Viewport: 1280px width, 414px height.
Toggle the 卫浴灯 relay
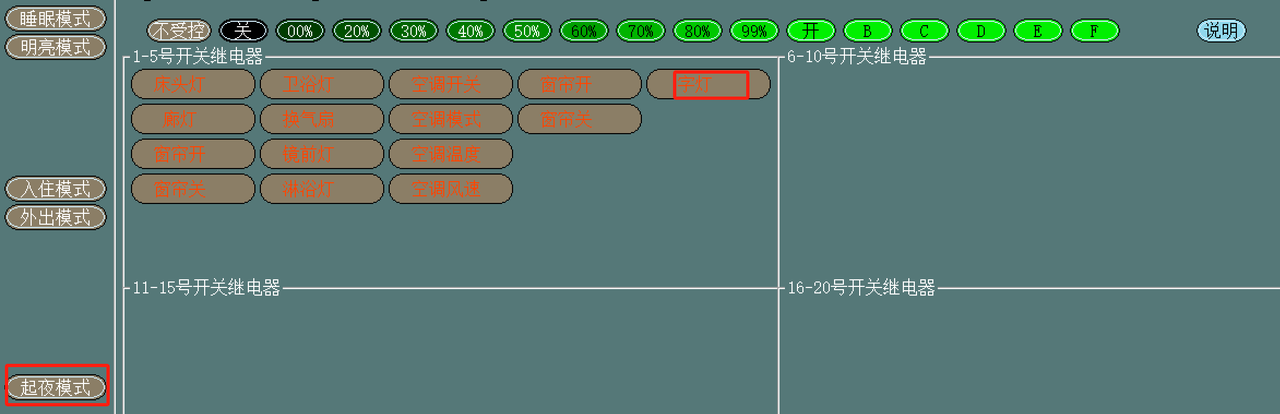(x=322, y=85)
